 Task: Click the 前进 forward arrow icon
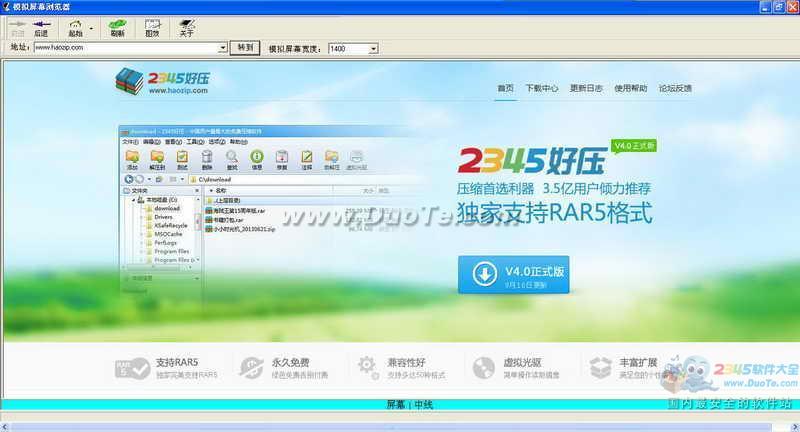[x=18, y=24]
